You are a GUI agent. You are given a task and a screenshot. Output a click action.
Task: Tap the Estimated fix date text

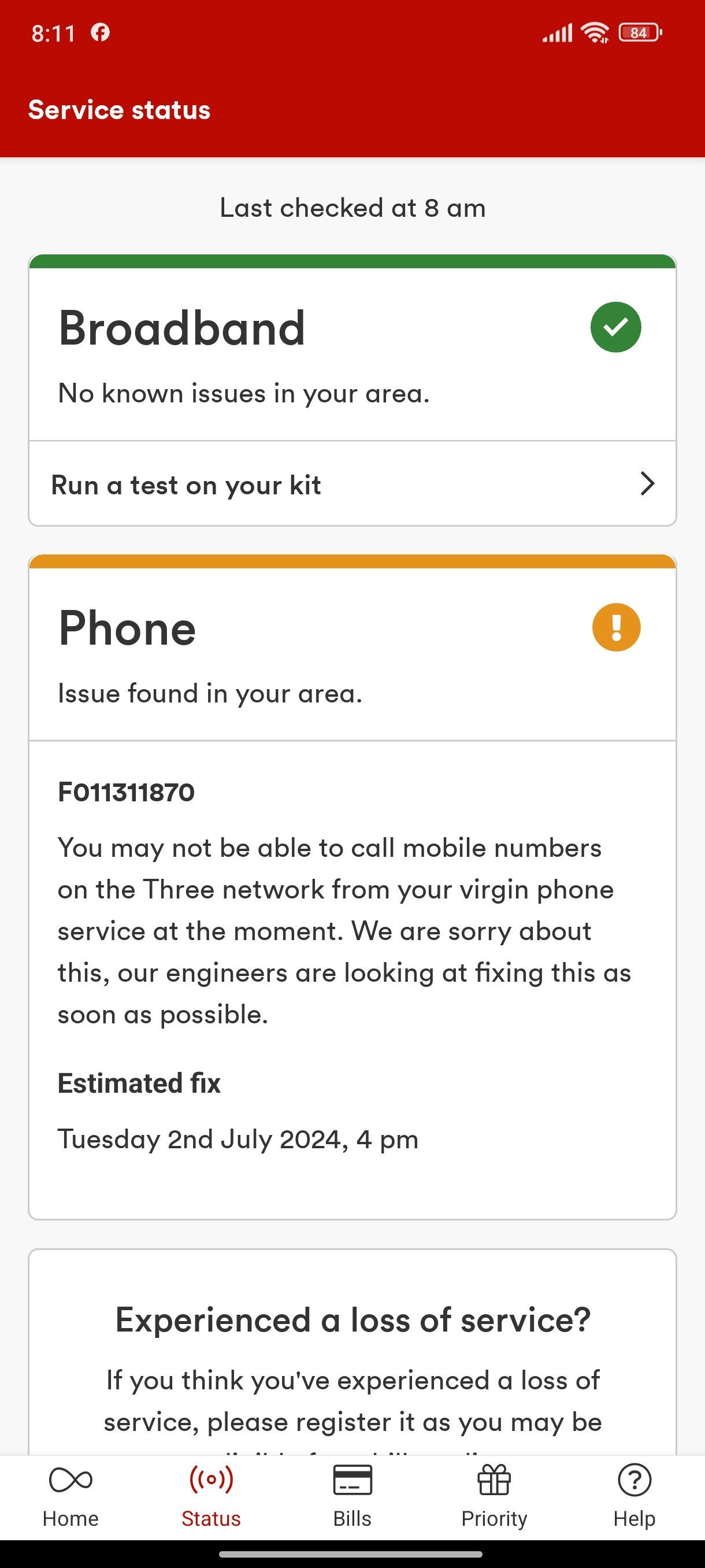pyautogui.click(x=238, y=1139)
